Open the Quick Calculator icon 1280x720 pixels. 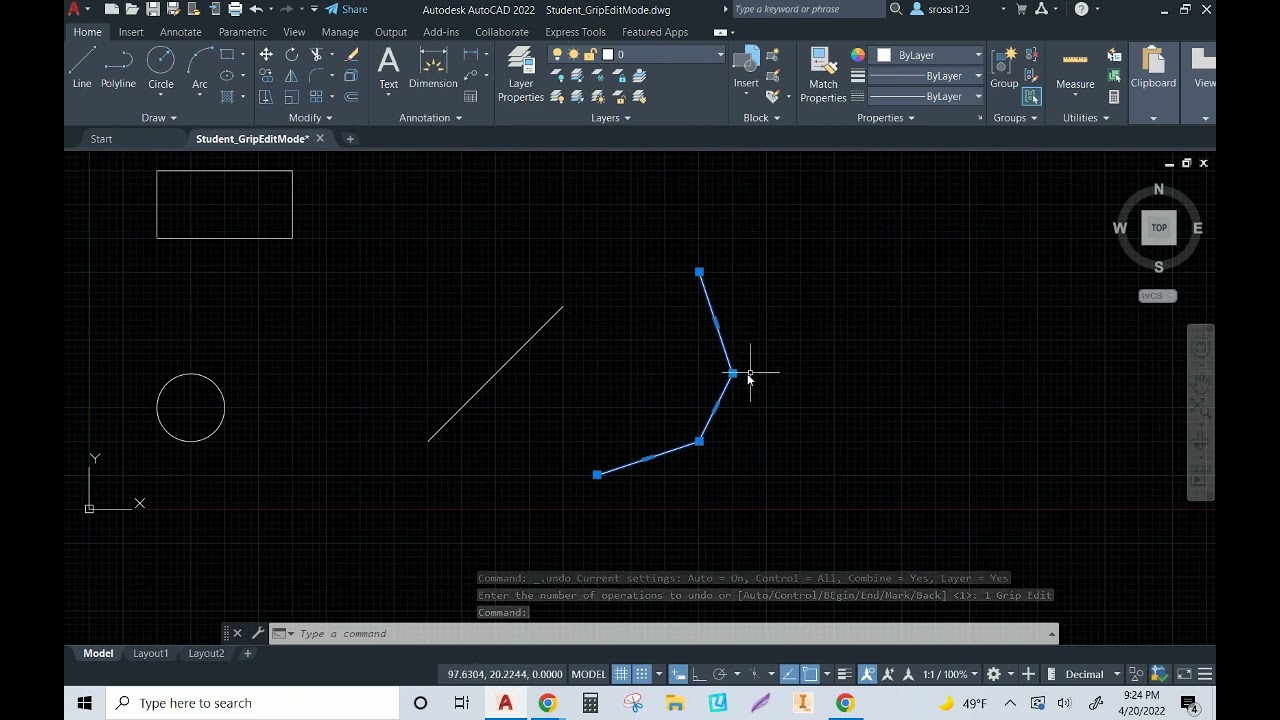click(1114, 97)
